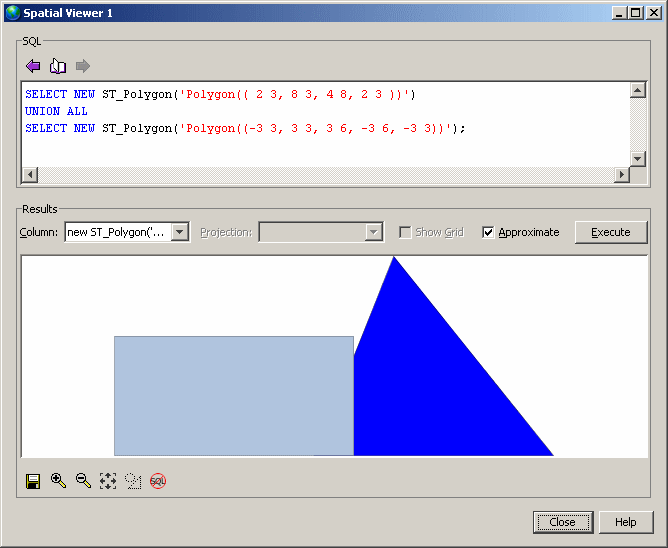
Task: Click scroll left arrow in SQL editor
Action: pyautogui.click(x=29, y=175)
